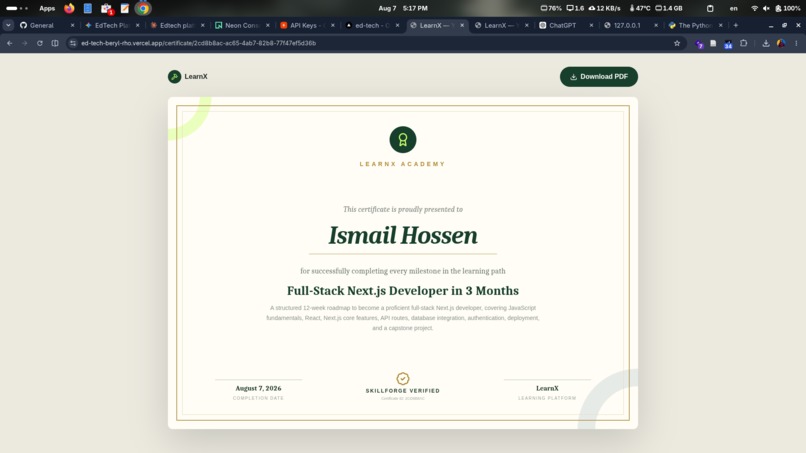Screen dimensions: 806x453
Task: Open the blue extension with badge 34
Action: pos(728,44)
